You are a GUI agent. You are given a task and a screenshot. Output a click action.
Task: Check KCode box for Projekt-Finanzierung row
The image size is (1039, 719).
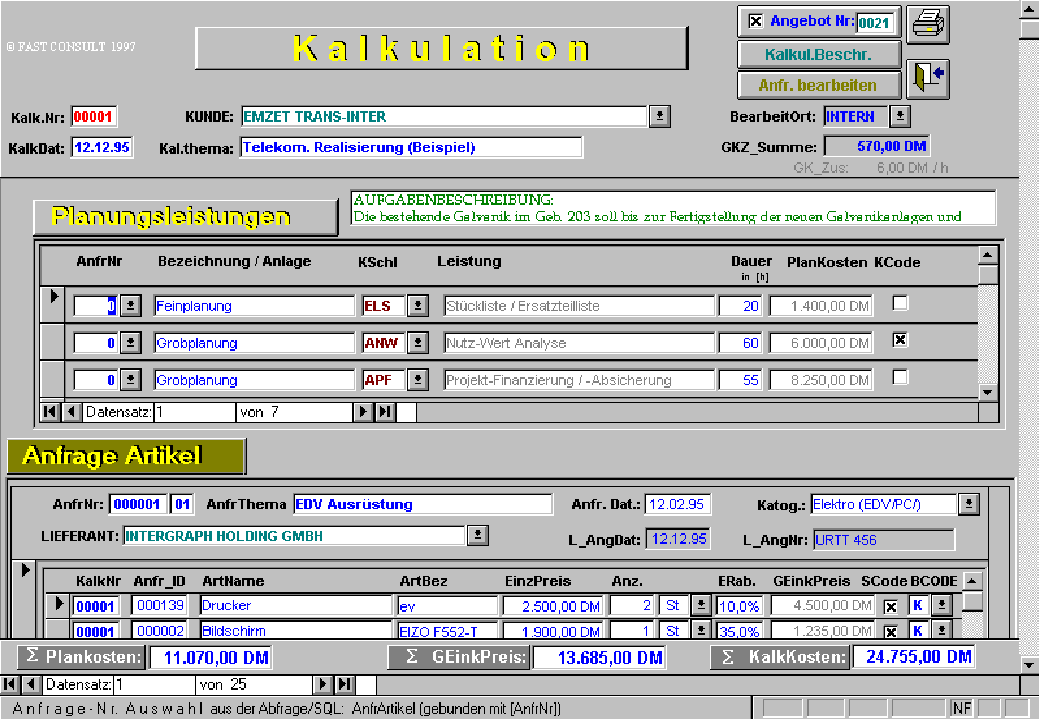tap(899, 378)
